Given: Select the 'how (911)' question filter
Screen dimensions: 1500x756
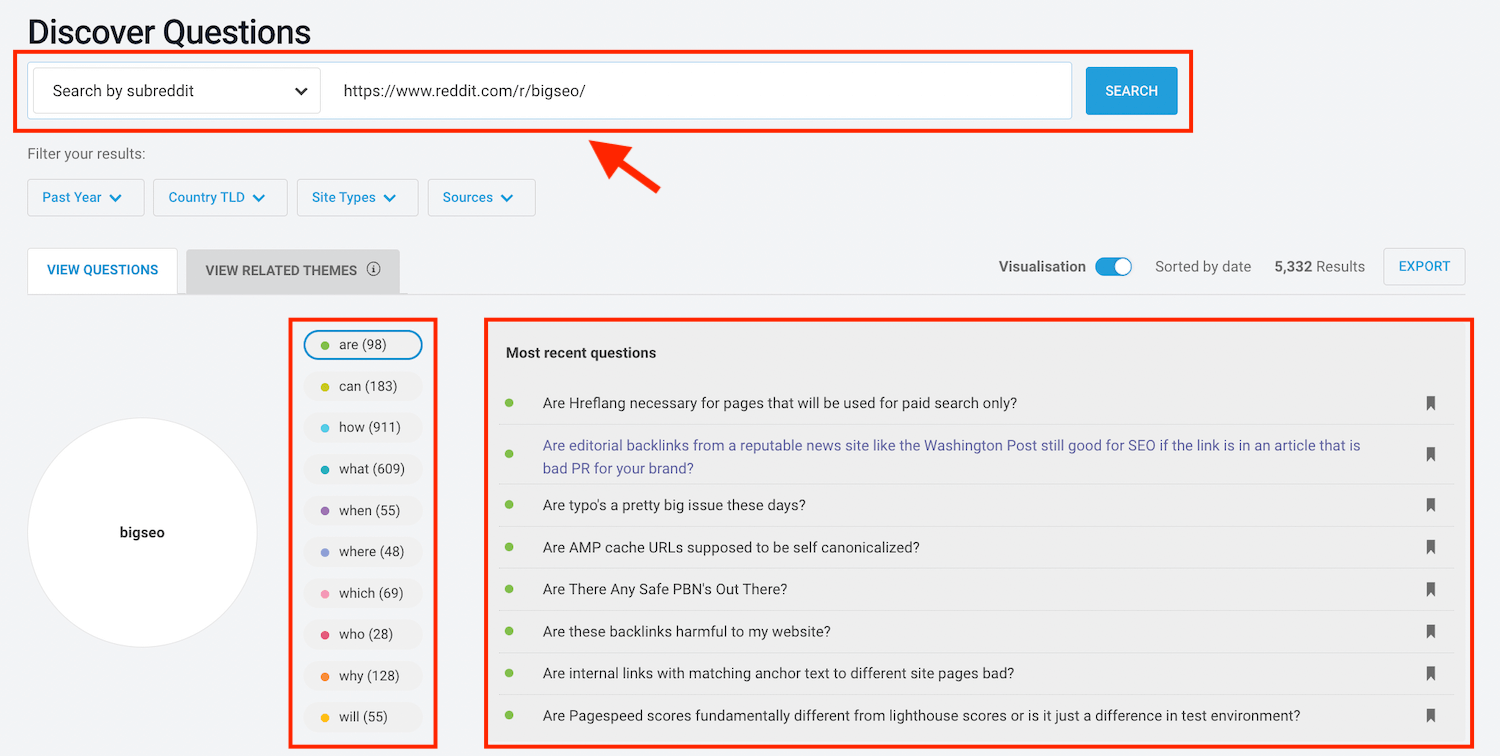Looking at the screenshot, I should (x=363, y=427).
